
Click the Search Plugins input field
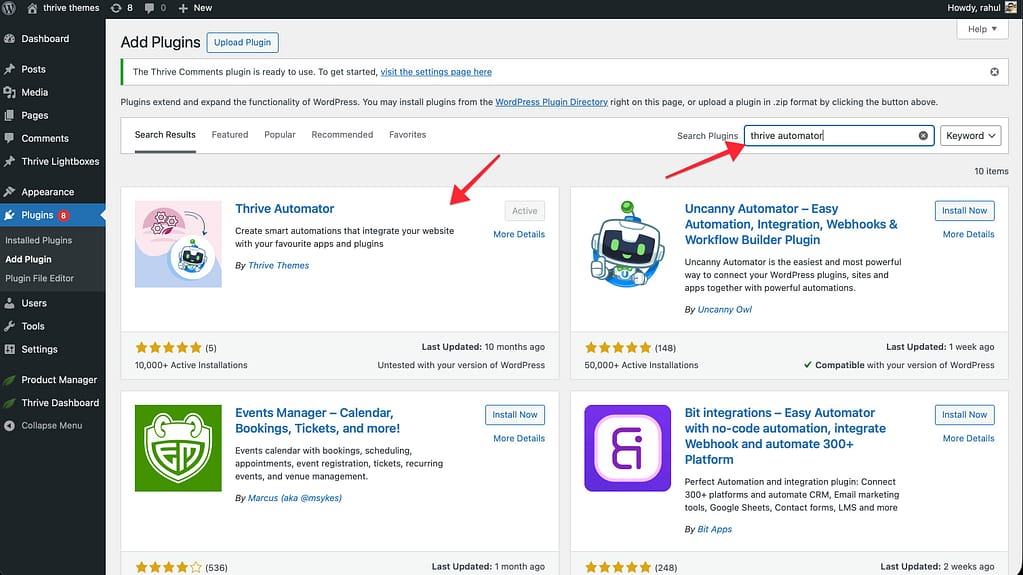(830, 136)
